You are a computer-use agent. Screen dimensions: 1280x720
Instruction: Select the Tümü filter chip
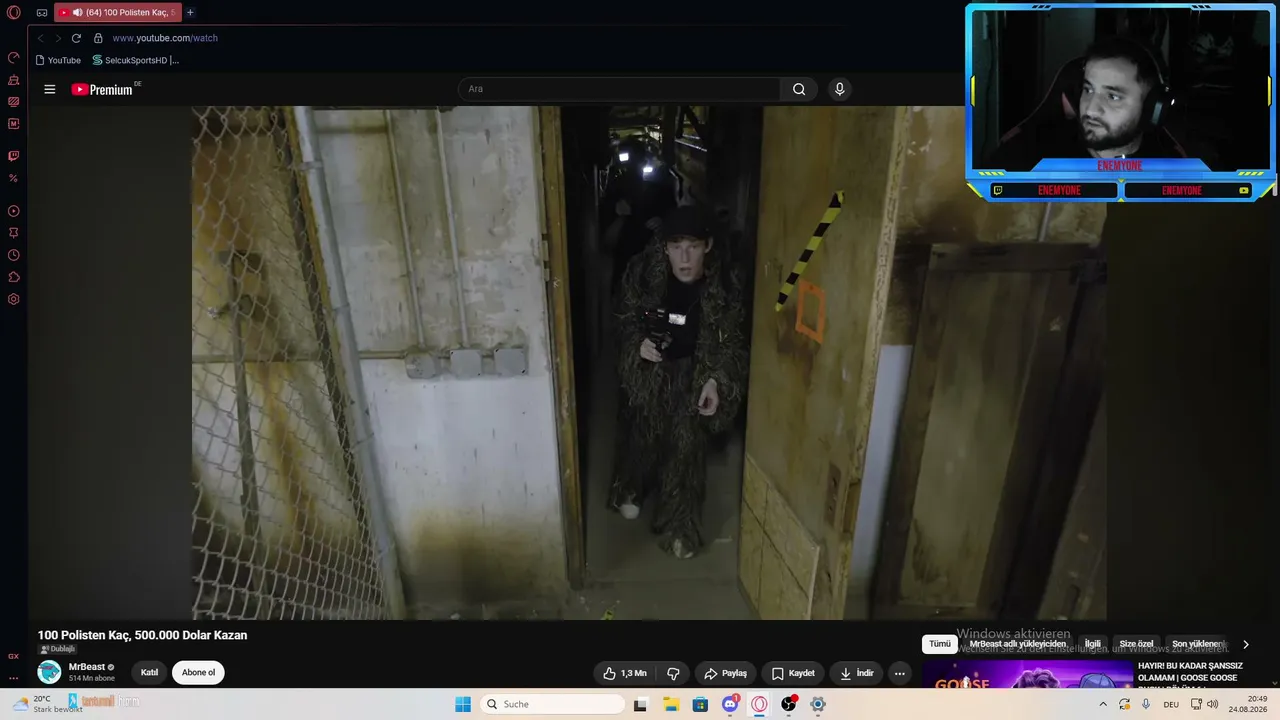(940, 644)
